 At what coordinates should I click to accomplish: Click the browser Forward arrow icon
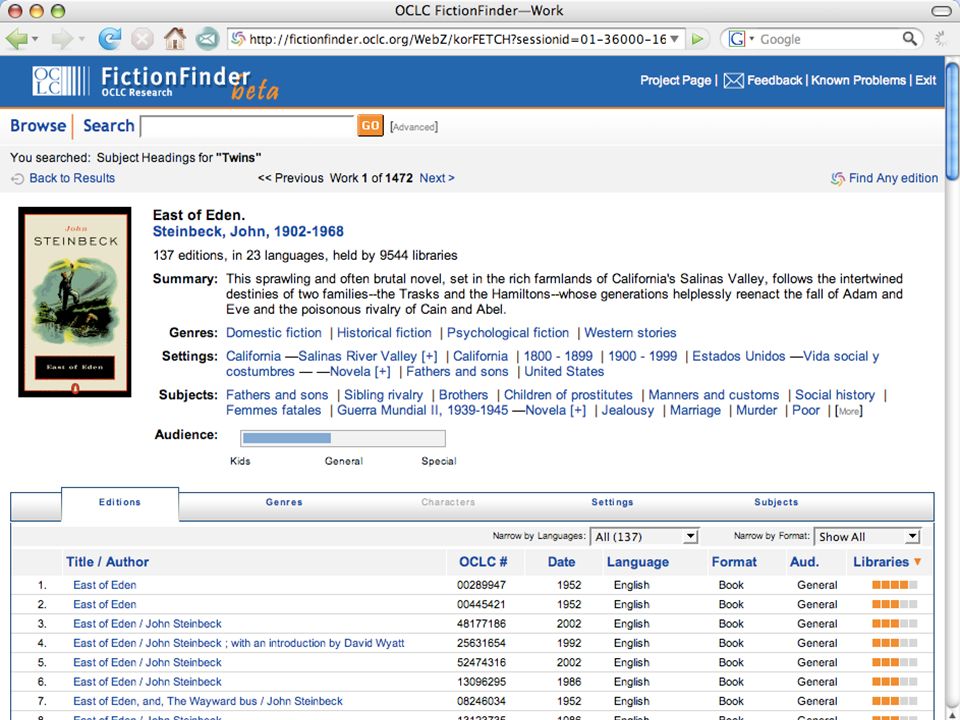[x=61, y=39]
